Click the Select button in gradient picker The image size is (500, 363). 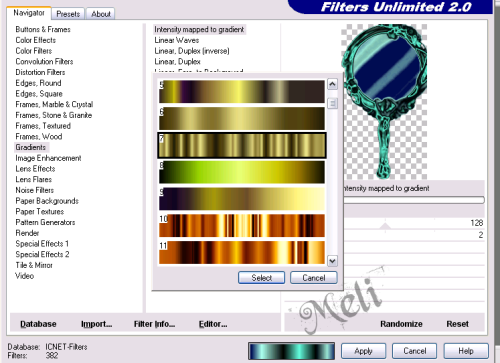tap(261, 278)
